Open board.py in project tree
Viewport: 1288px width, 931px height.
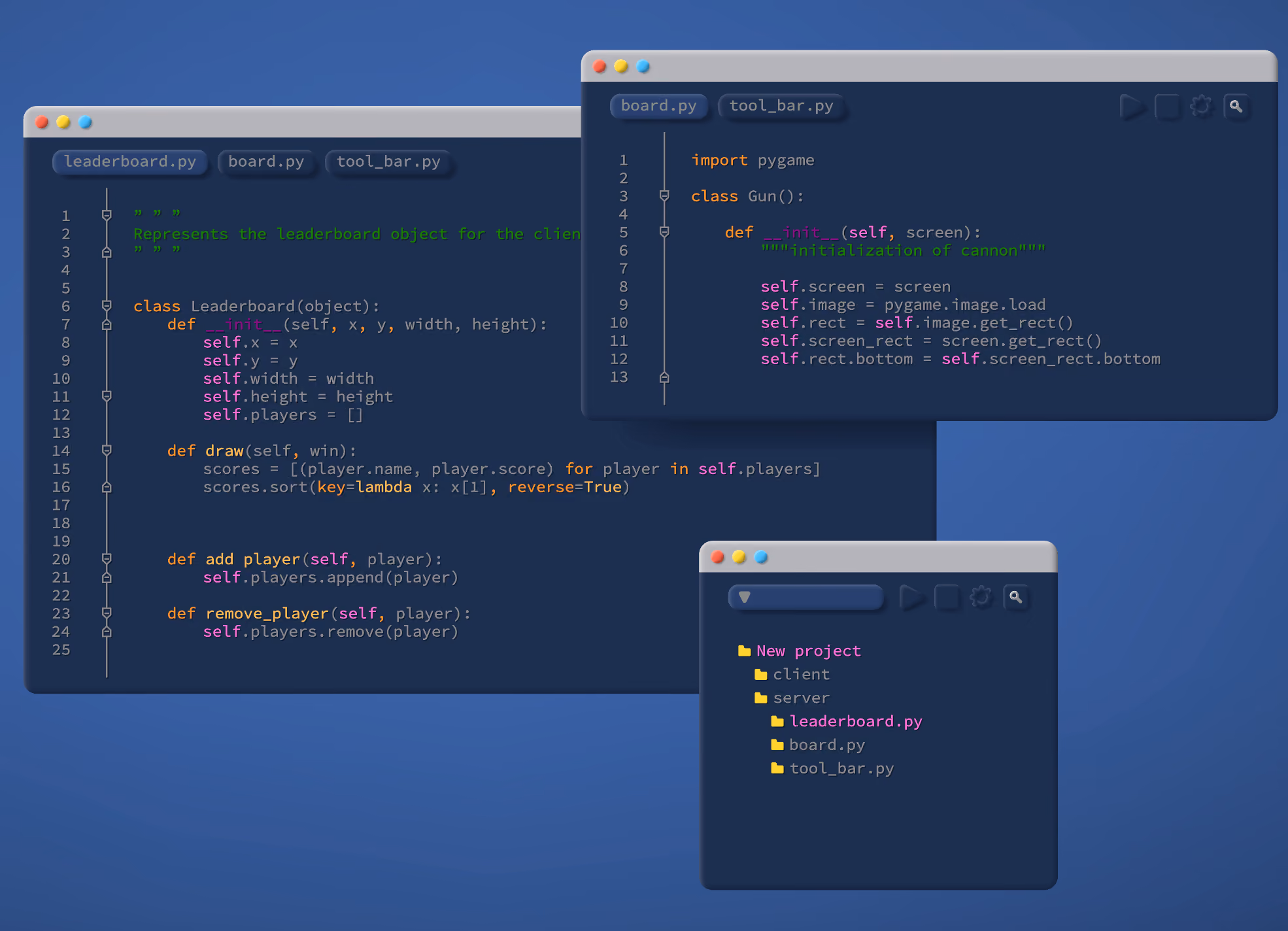coord(827,745)
